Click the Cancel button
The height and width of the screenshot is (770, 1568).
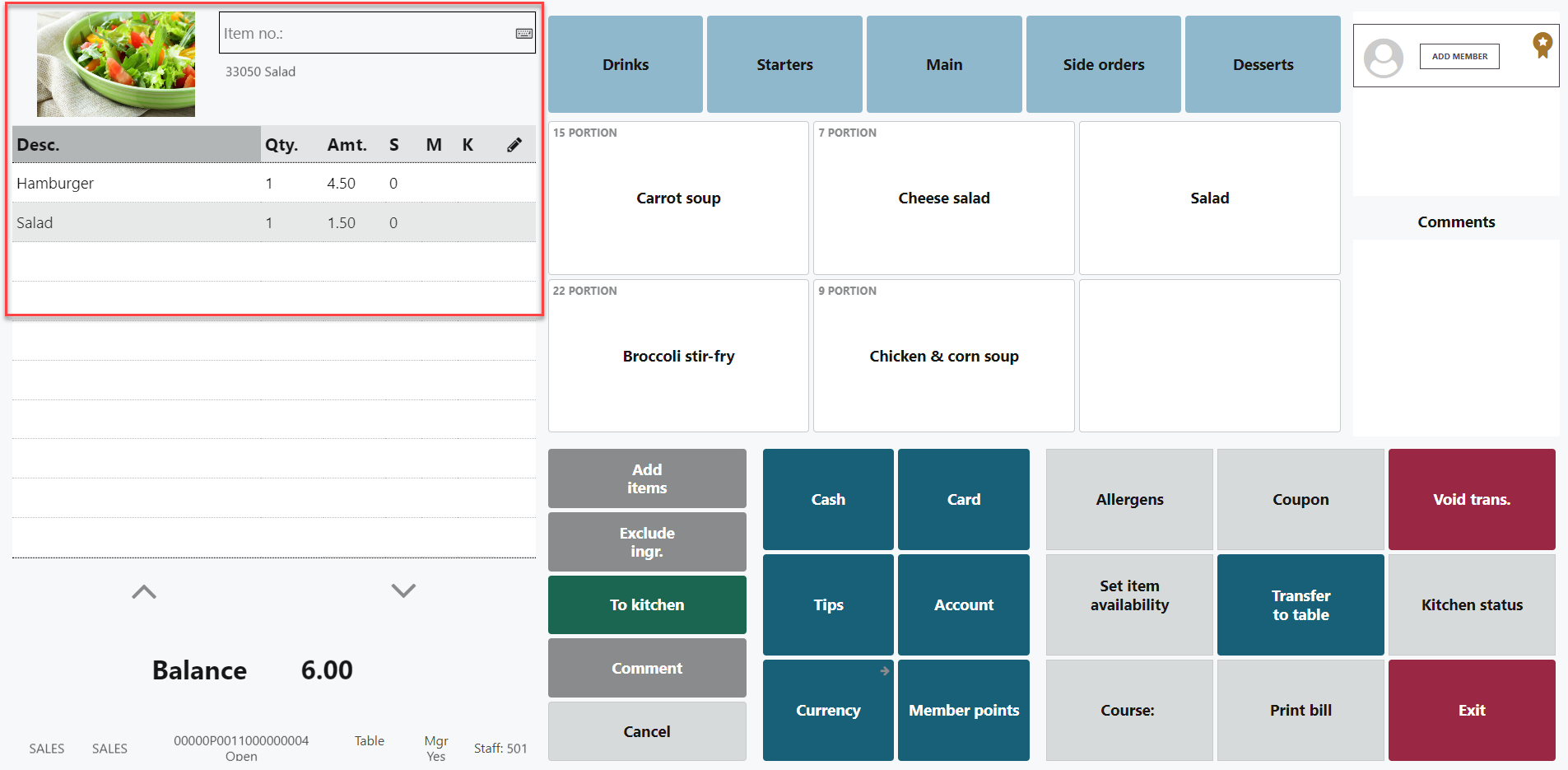647,731
